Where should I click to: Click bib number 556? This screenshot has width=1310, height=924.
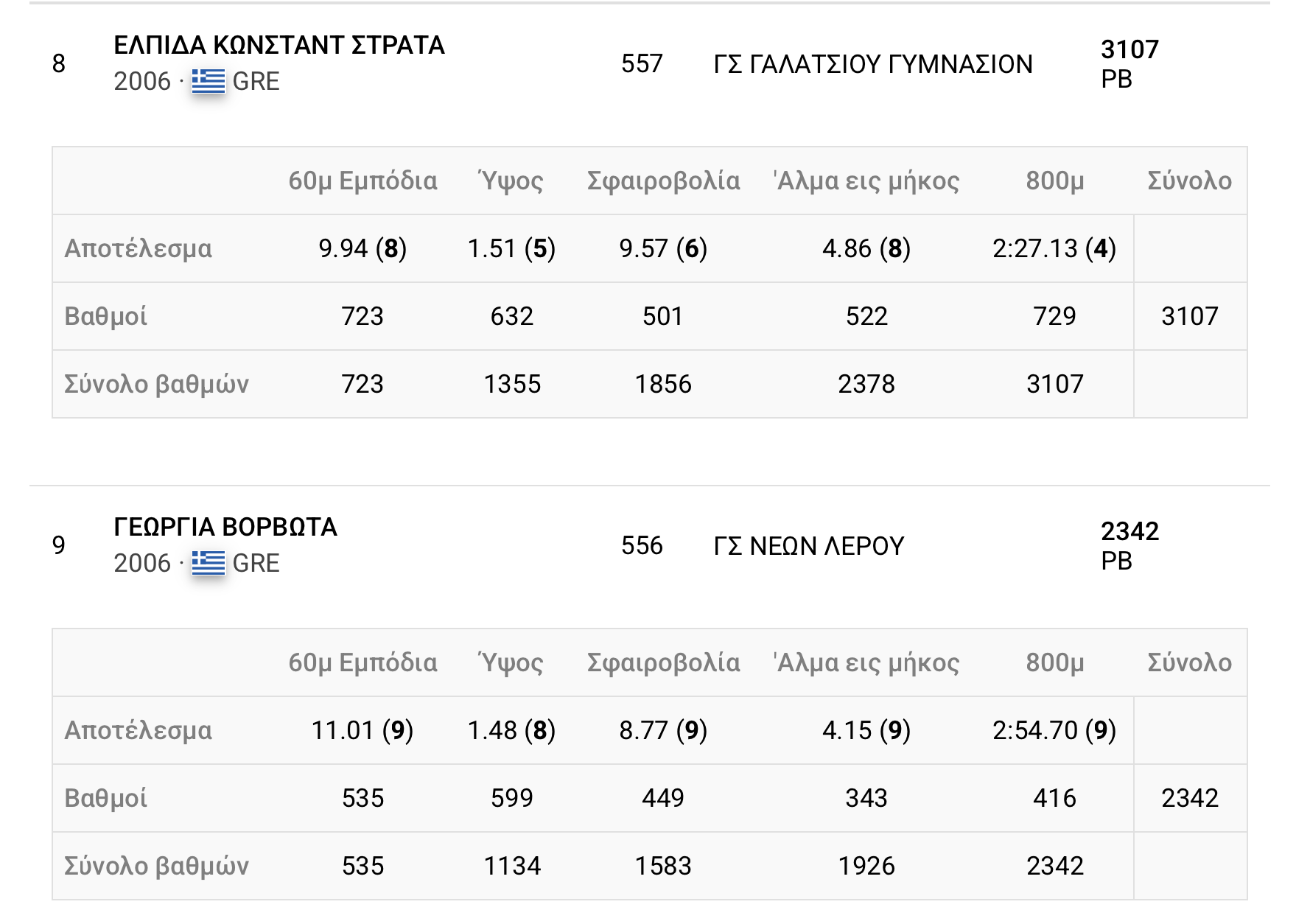pyautogui.click(x=642, y=546)
